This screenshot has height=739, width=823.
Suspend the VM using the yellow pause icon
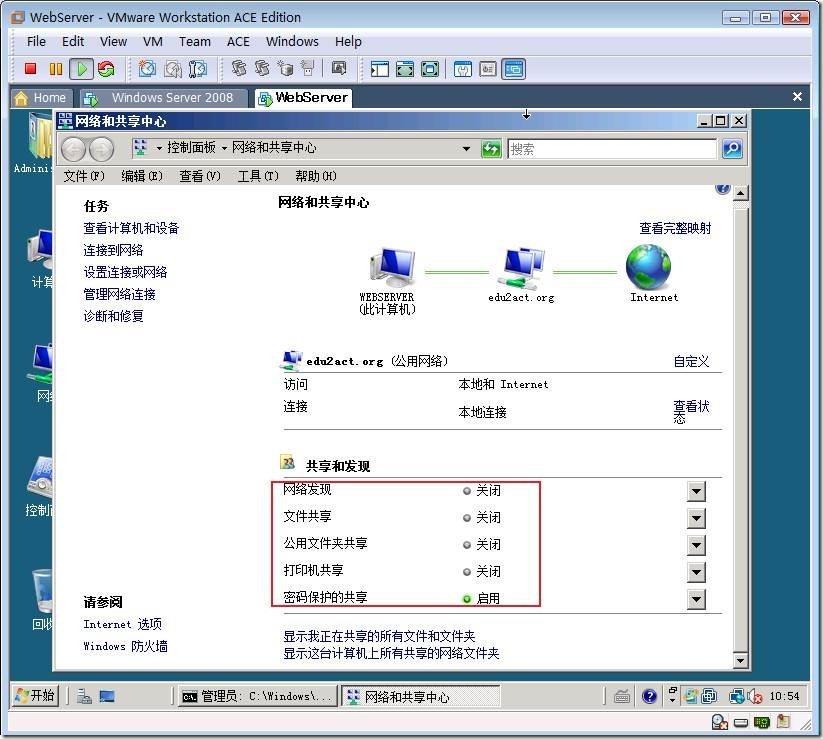click(x=56, y=69)
